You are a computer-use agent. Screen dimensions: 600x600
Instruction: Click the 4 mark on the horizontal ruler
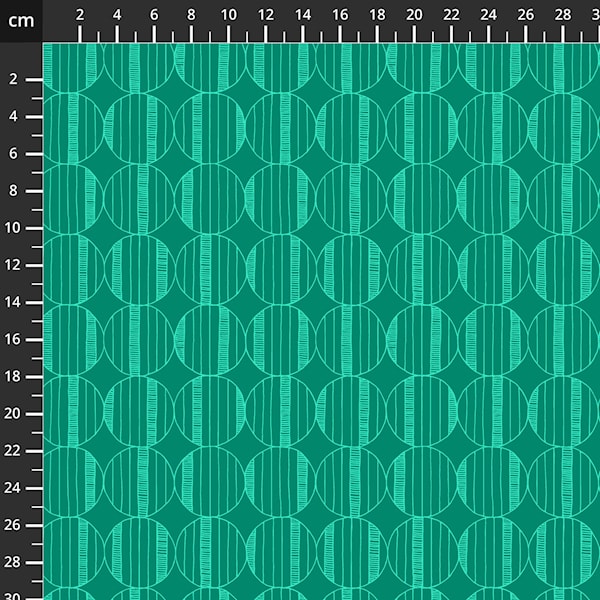tap(117, 15)
